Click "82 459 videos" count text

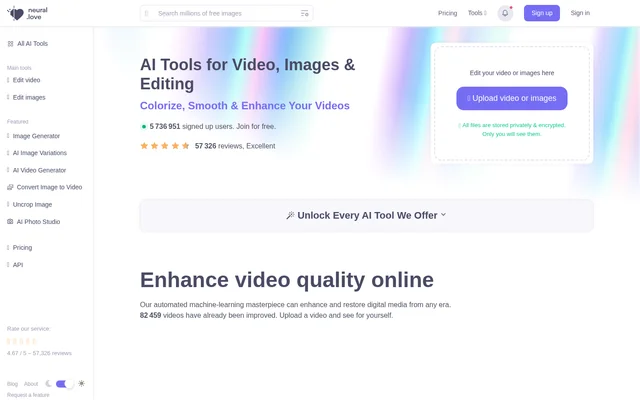[x=161, y=316]
